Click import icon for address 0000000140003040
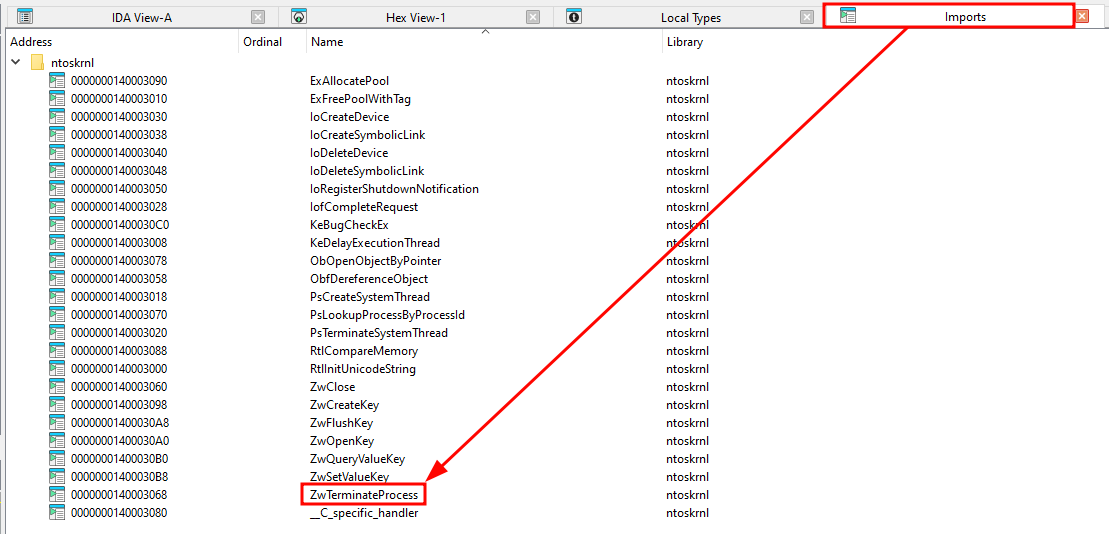Screen dimensions: 1109x534 tap(57, 153)
